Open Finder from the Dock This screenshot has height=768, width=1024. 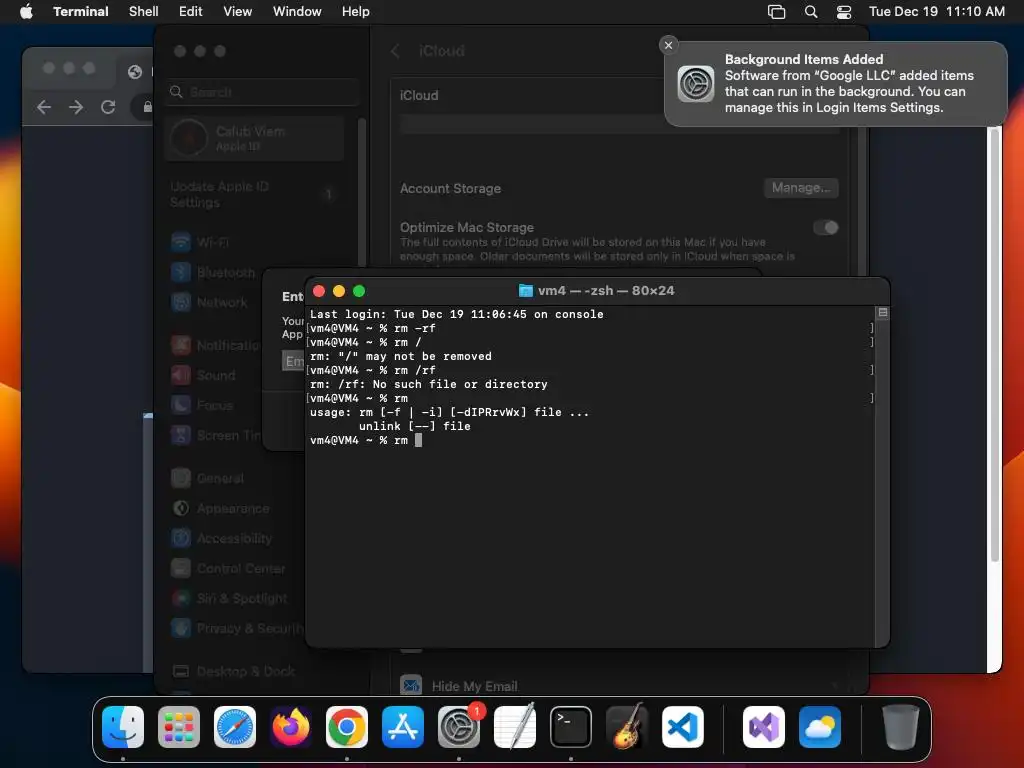tap(123, 727)
